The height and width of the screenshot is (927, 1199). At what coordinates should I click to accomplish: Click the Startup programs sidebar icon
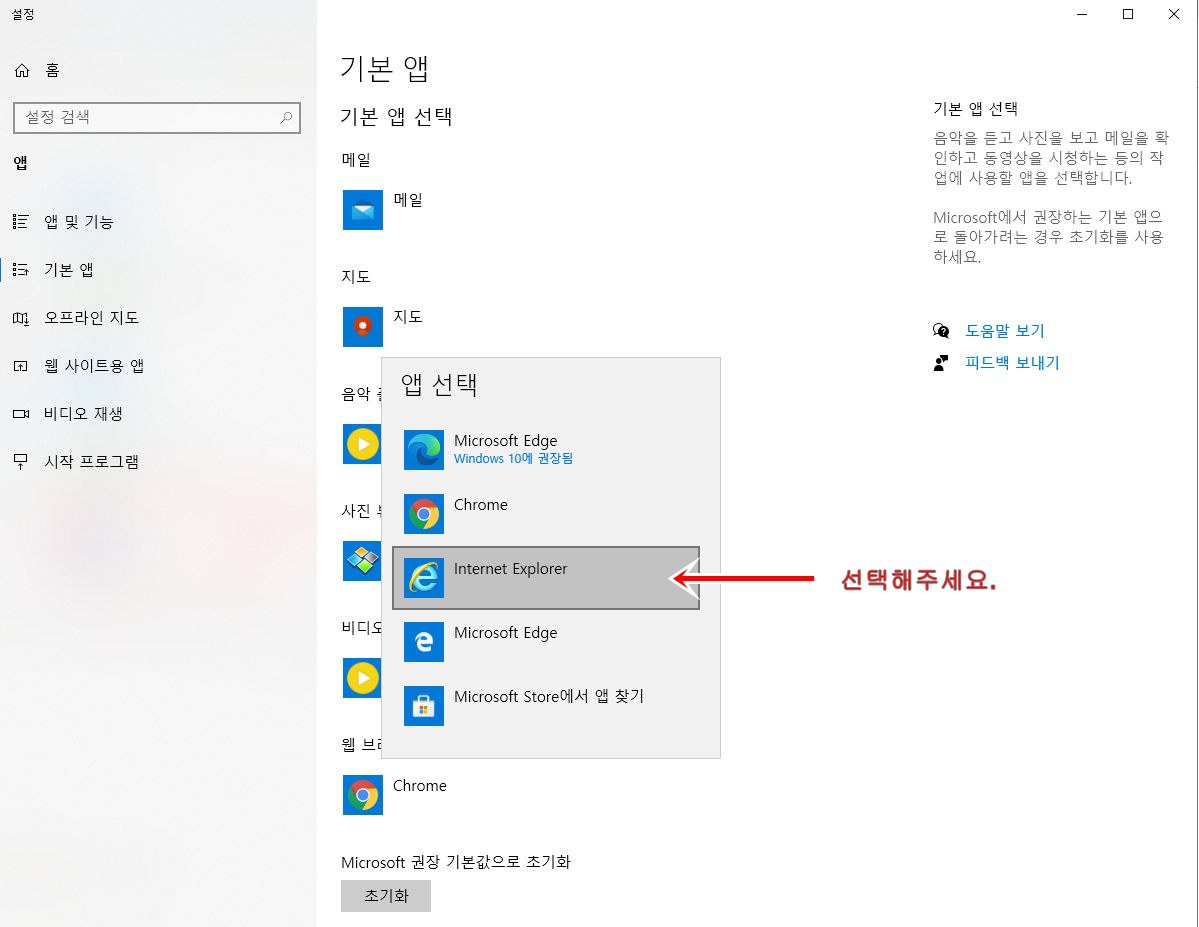[21, 462]
